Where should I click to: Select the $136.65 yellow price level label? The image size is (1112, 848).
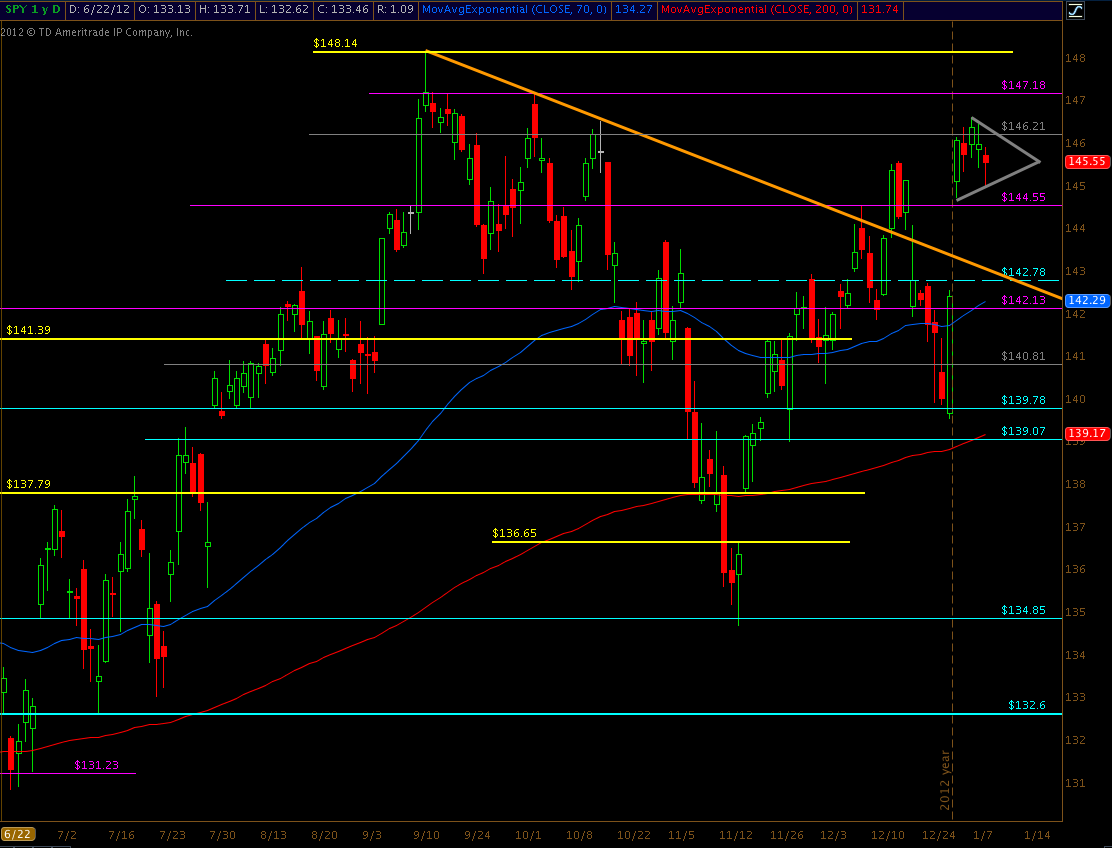[514, 533]
